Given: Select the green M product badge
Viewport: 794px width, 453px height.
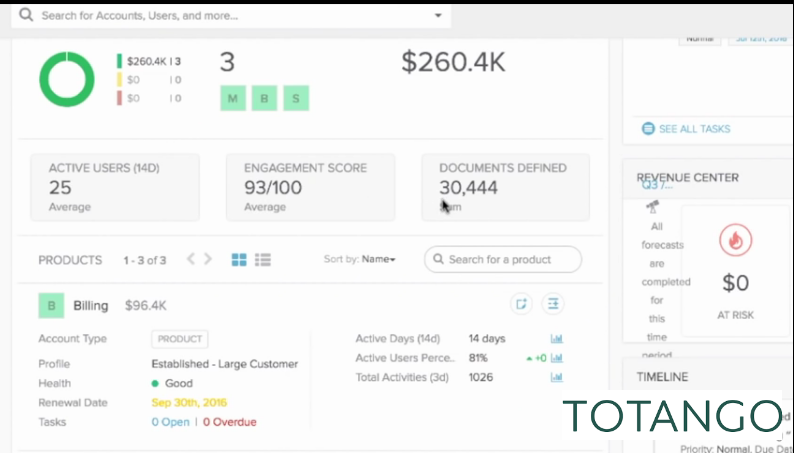Looking at the screenshot, I should tap(232, 97).
